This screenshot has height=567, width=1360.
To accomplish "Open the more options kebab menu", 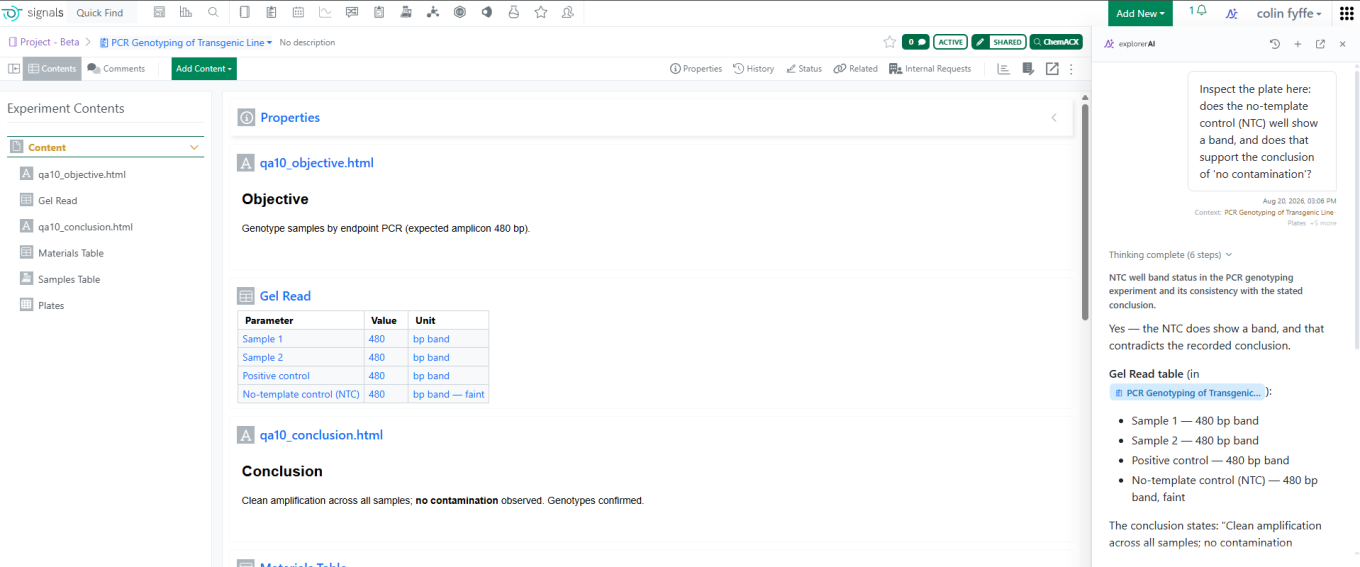I will pyautogui.click(x=1071, y=69).
